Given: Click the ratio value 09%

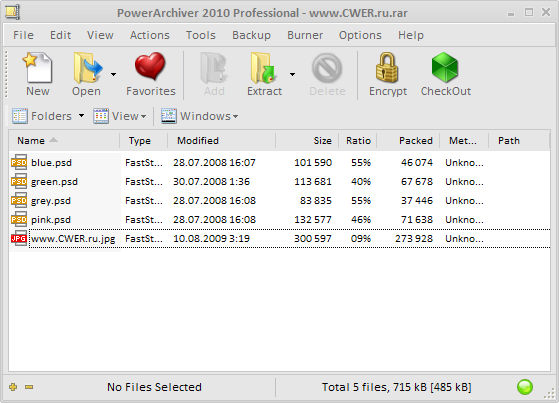Looking at the screenshot, I should click(x=361, y=238).
